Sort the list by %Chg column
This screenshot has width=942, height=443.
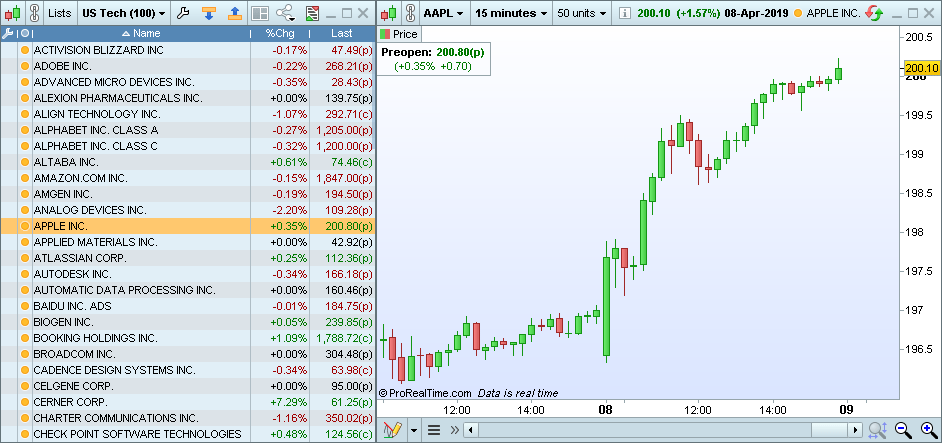pyautogui.click(x=279, y=33)
